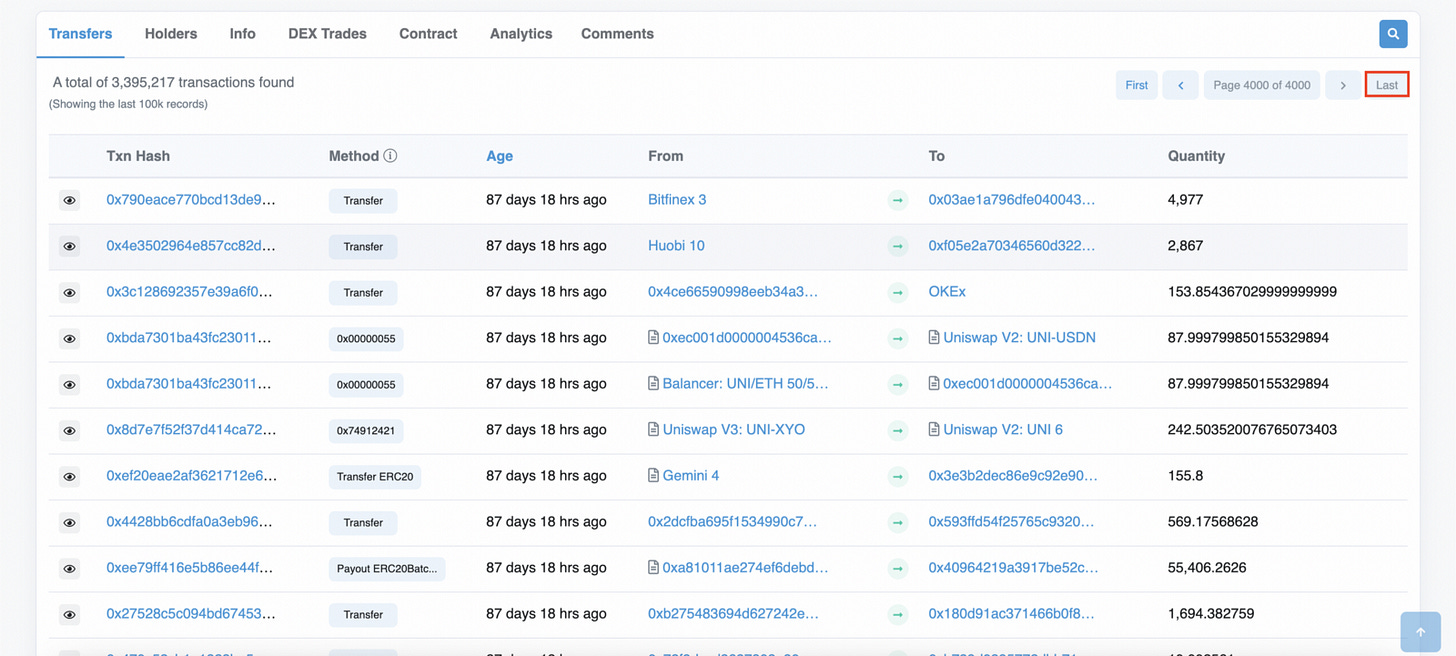Open transaction hash 0x3c128692357e39a6f0
This screenshot has width=1456, height=656.
click(x=190, y=292)
